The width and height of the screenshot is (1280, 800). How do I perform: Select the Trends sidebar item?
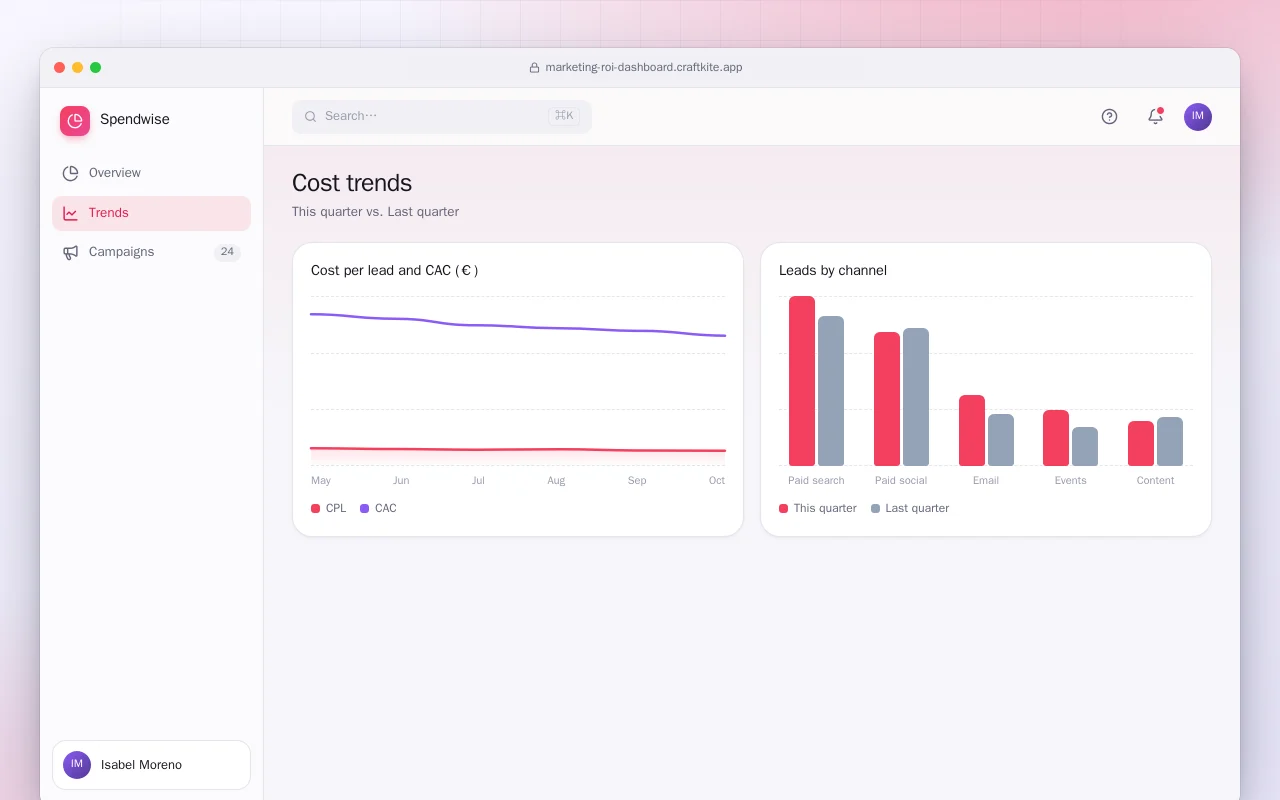point(151,213)
